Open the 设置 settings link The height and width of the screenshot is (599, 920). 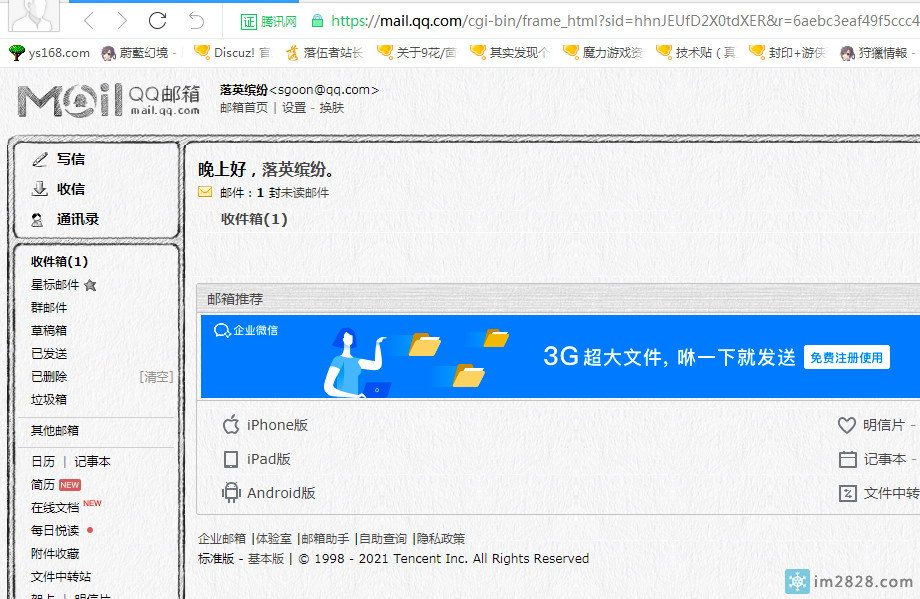point(294,108)
